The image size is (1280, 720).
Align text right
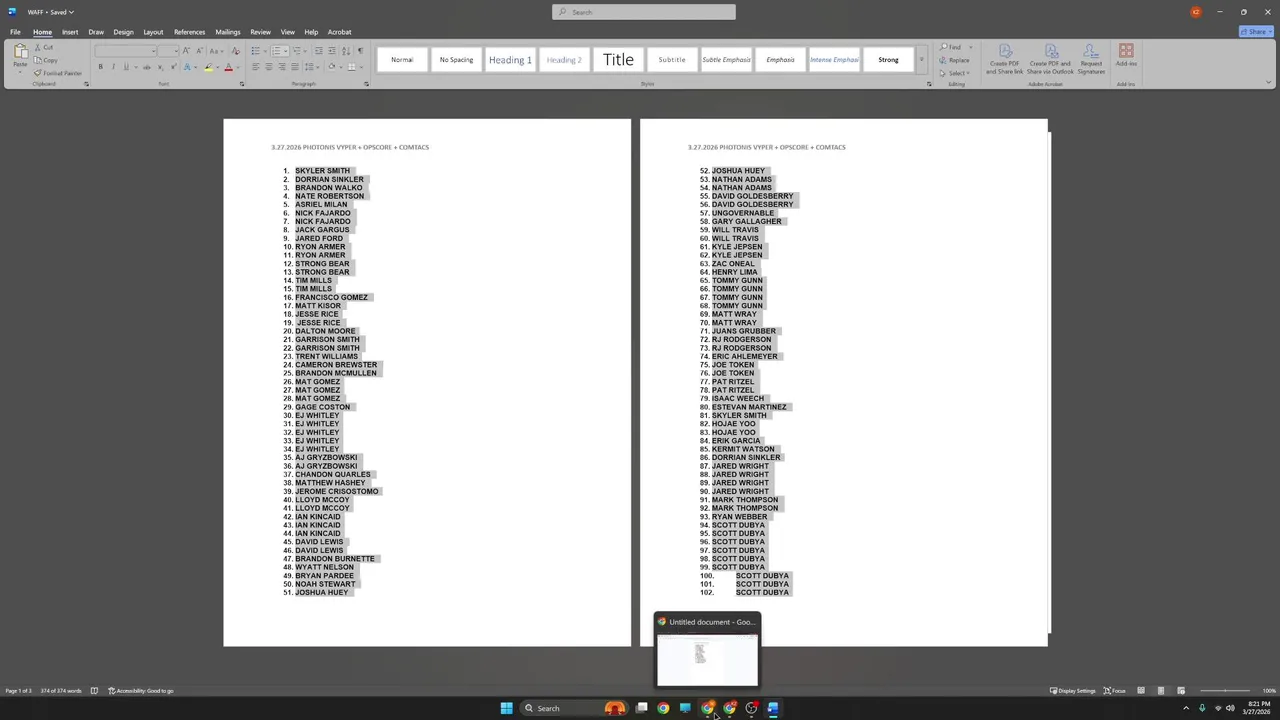(281, 67)
